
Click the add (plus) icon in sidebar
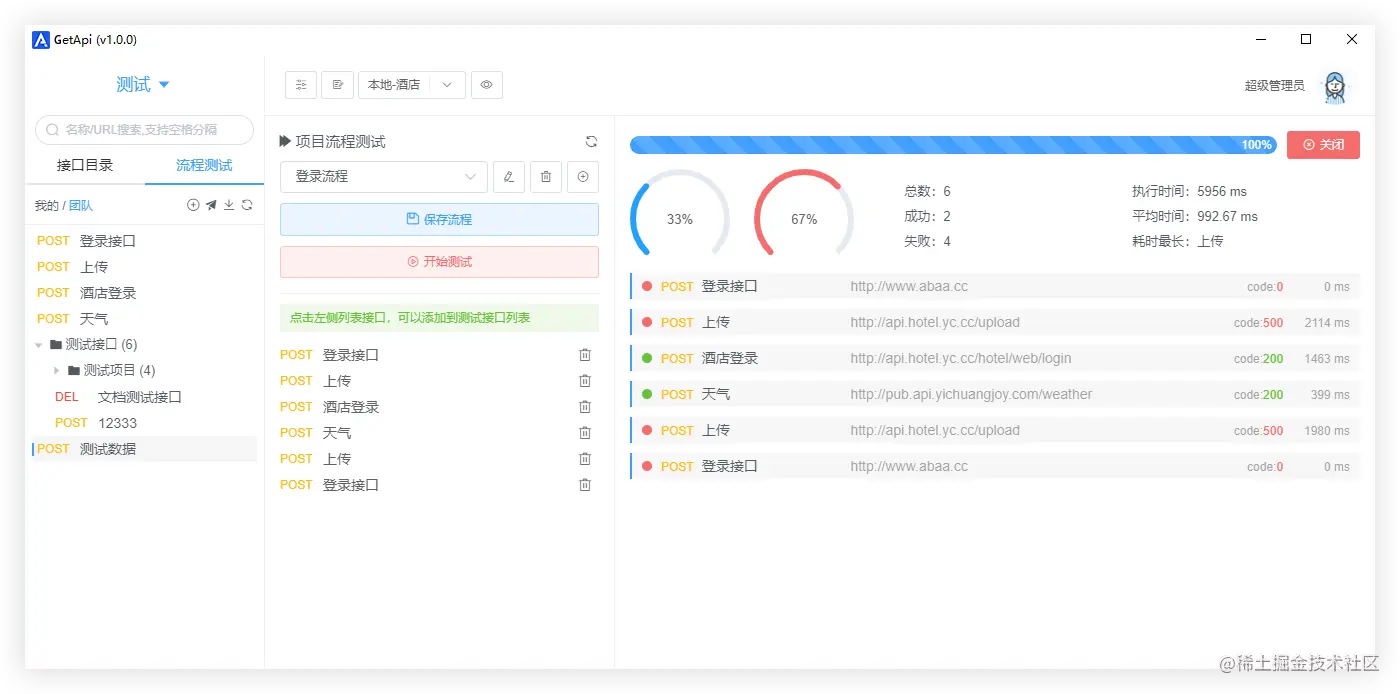(193, 205)
